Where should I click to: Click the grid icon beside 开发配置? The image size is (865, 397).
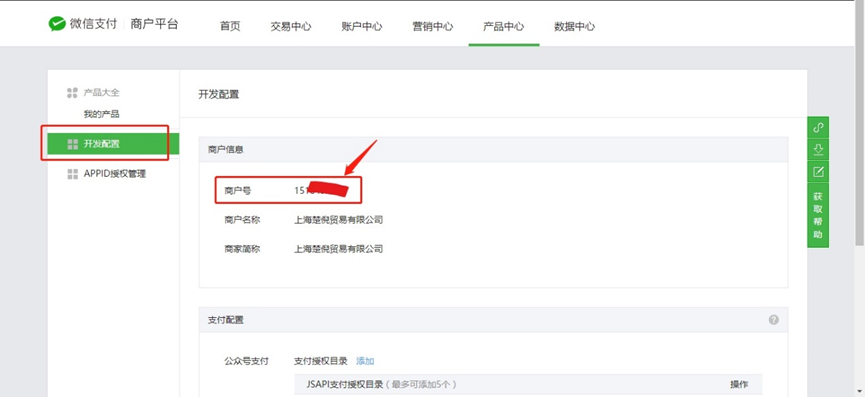[x=72, y=144]
